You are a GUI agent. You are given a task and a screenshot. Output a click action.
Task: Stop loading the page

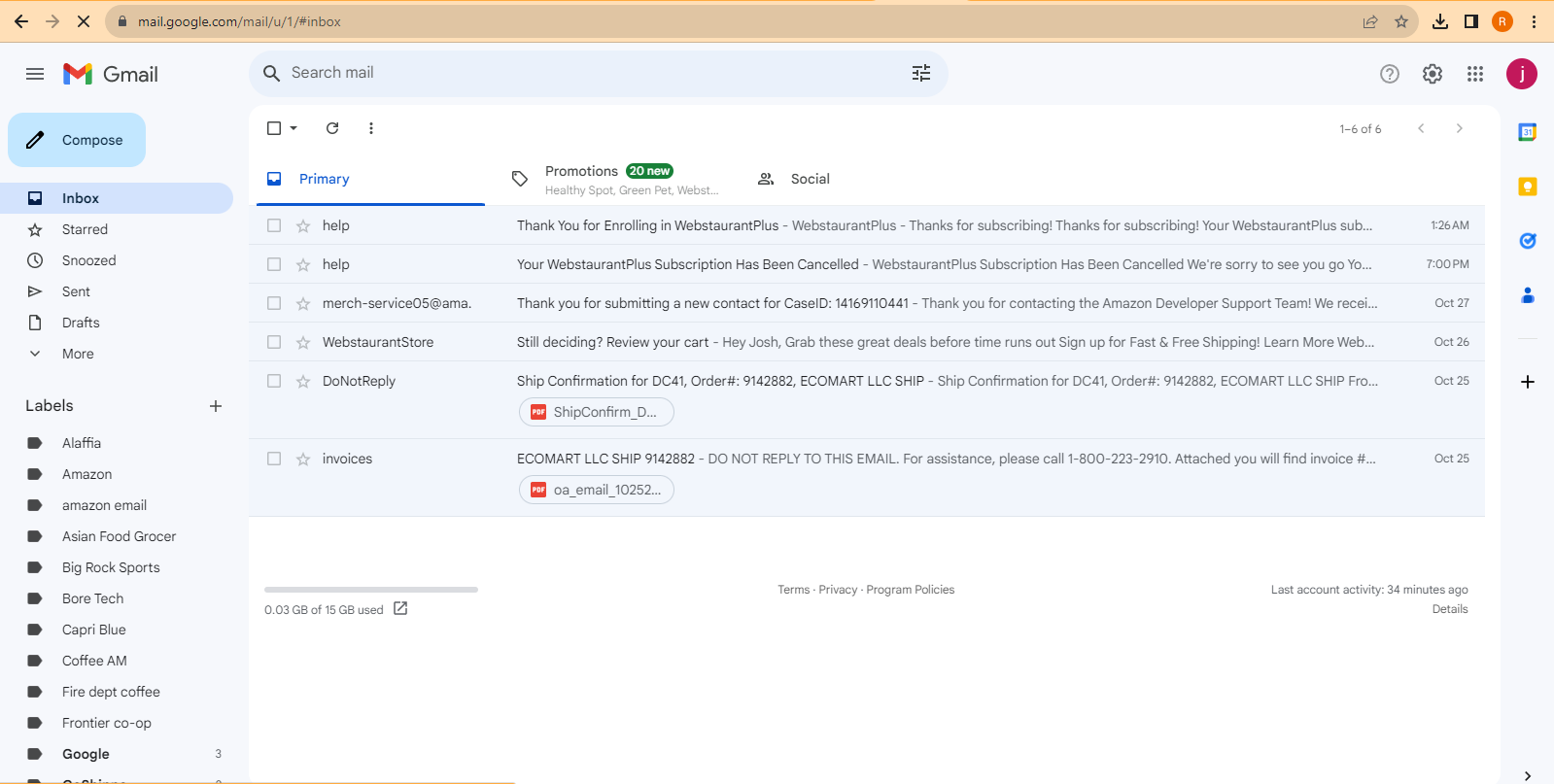[84, 21]
